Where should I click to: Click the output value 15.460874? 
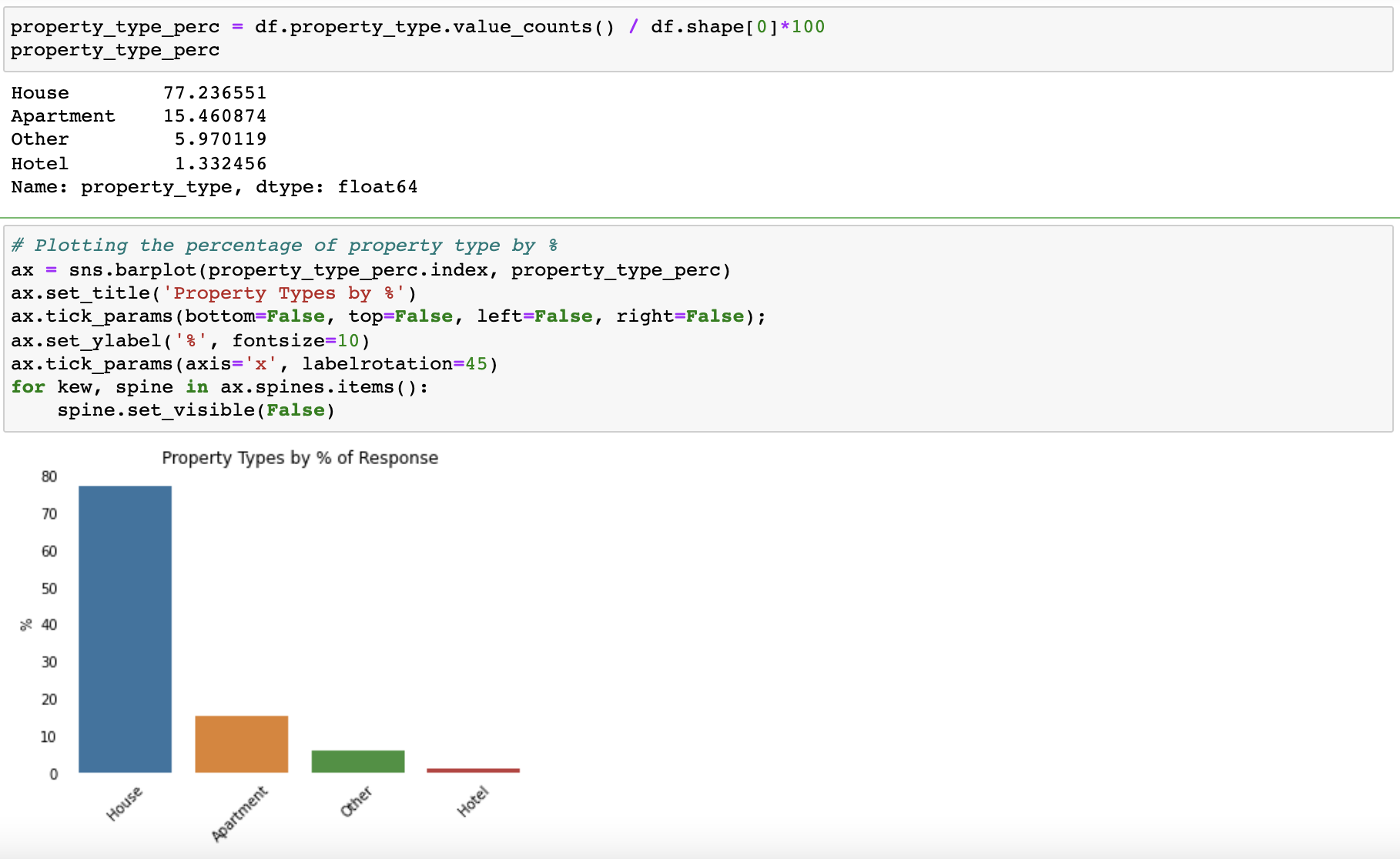[x=215, y=116]
